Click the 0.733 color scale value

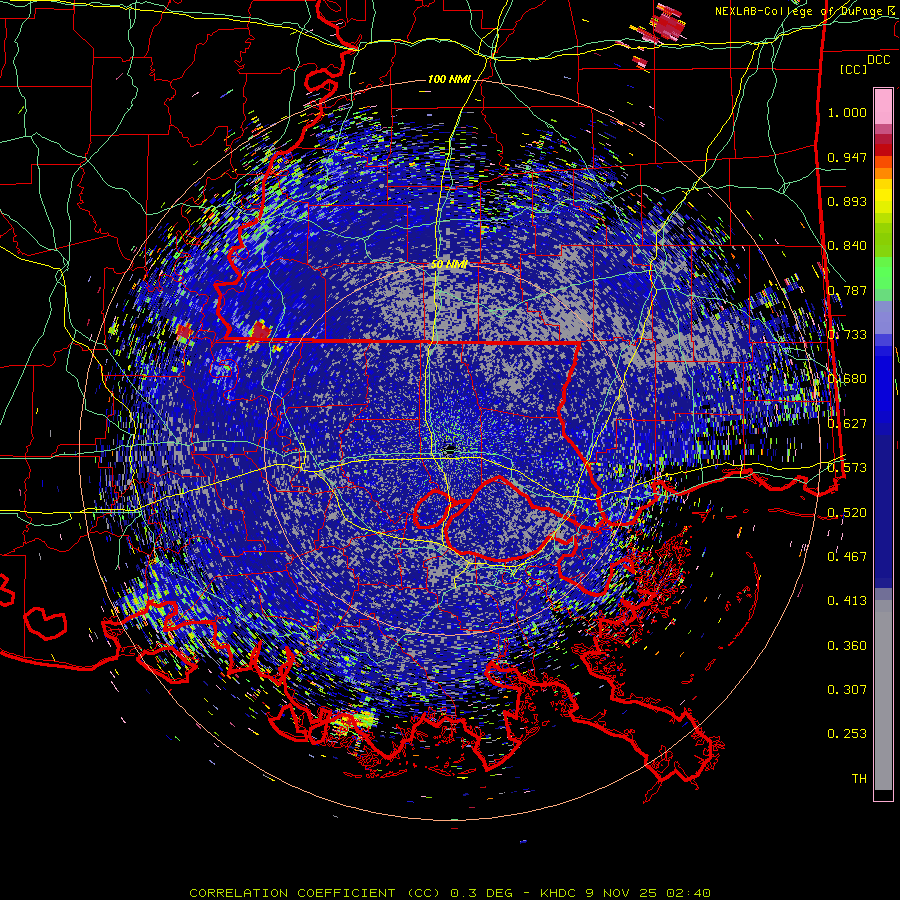tap(847, 335)
